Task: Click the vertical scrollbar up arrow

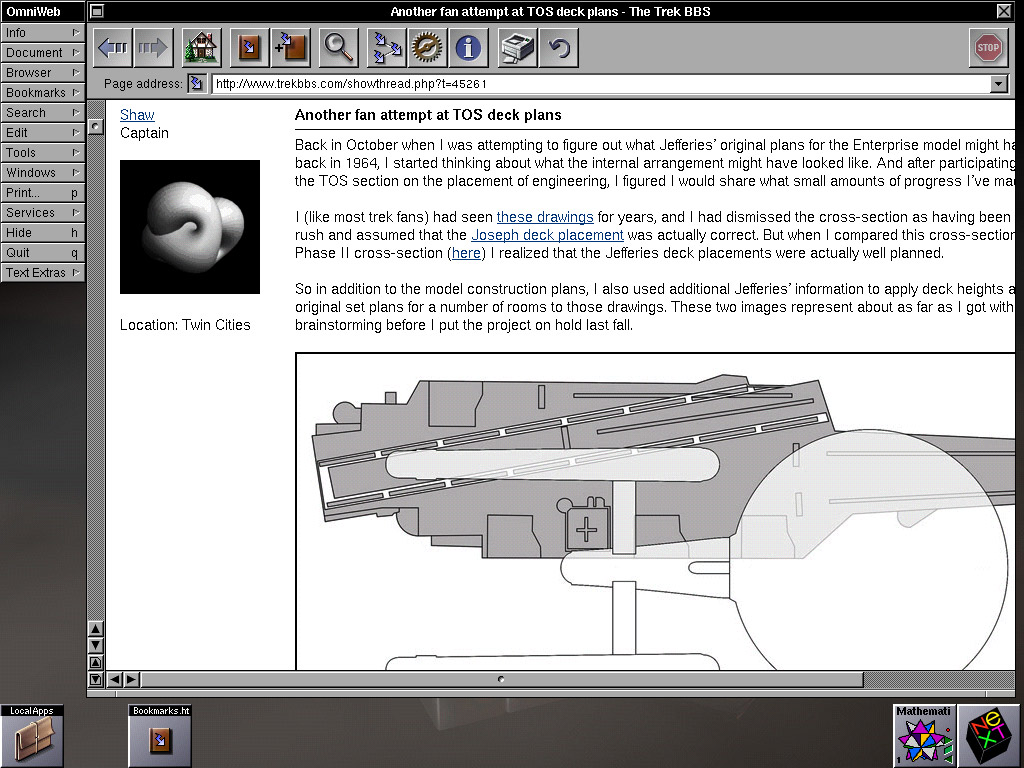Action: (96, 629)
